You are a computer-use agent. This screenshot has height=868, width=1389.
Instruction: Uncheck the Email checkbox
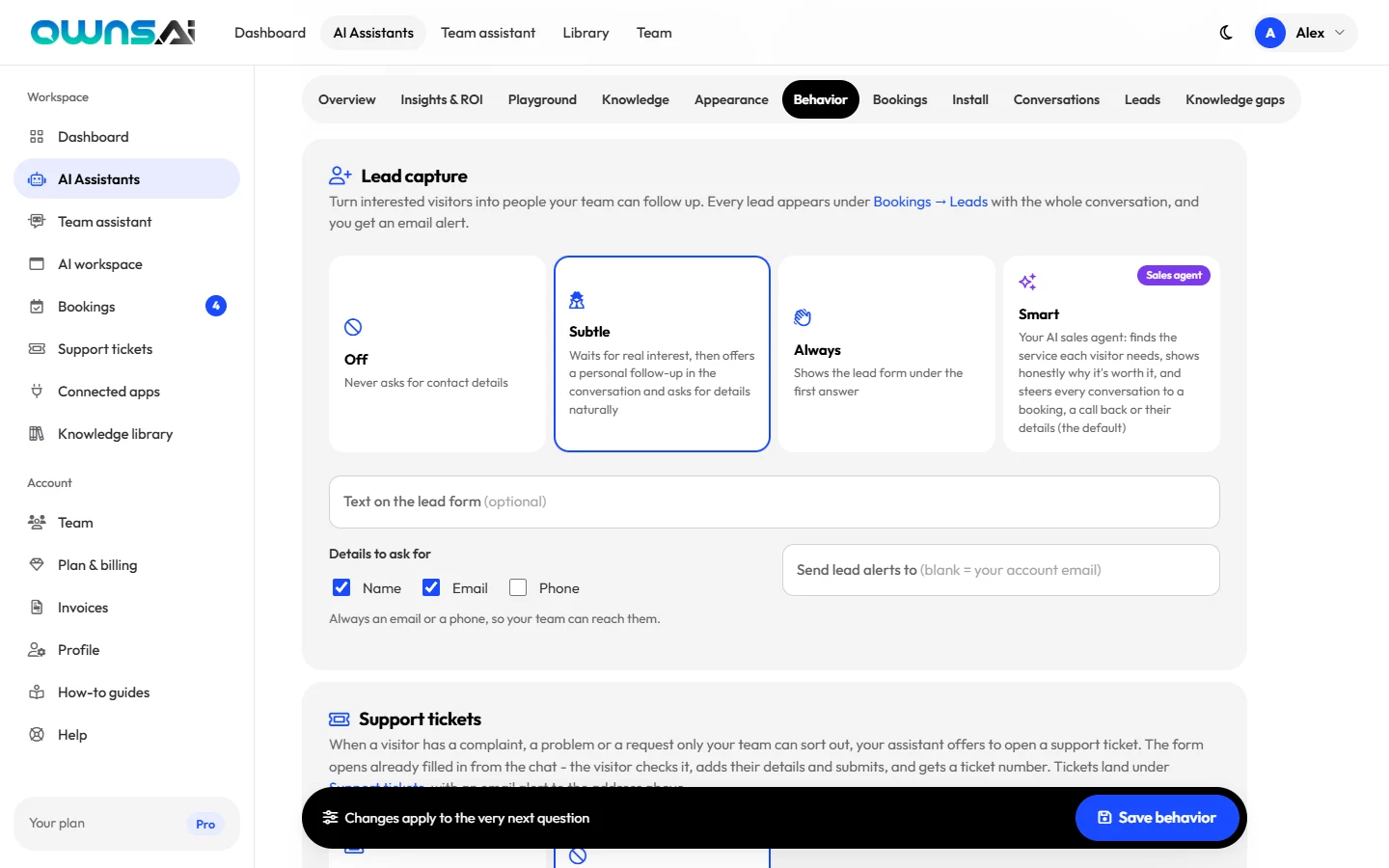[431, 587]
